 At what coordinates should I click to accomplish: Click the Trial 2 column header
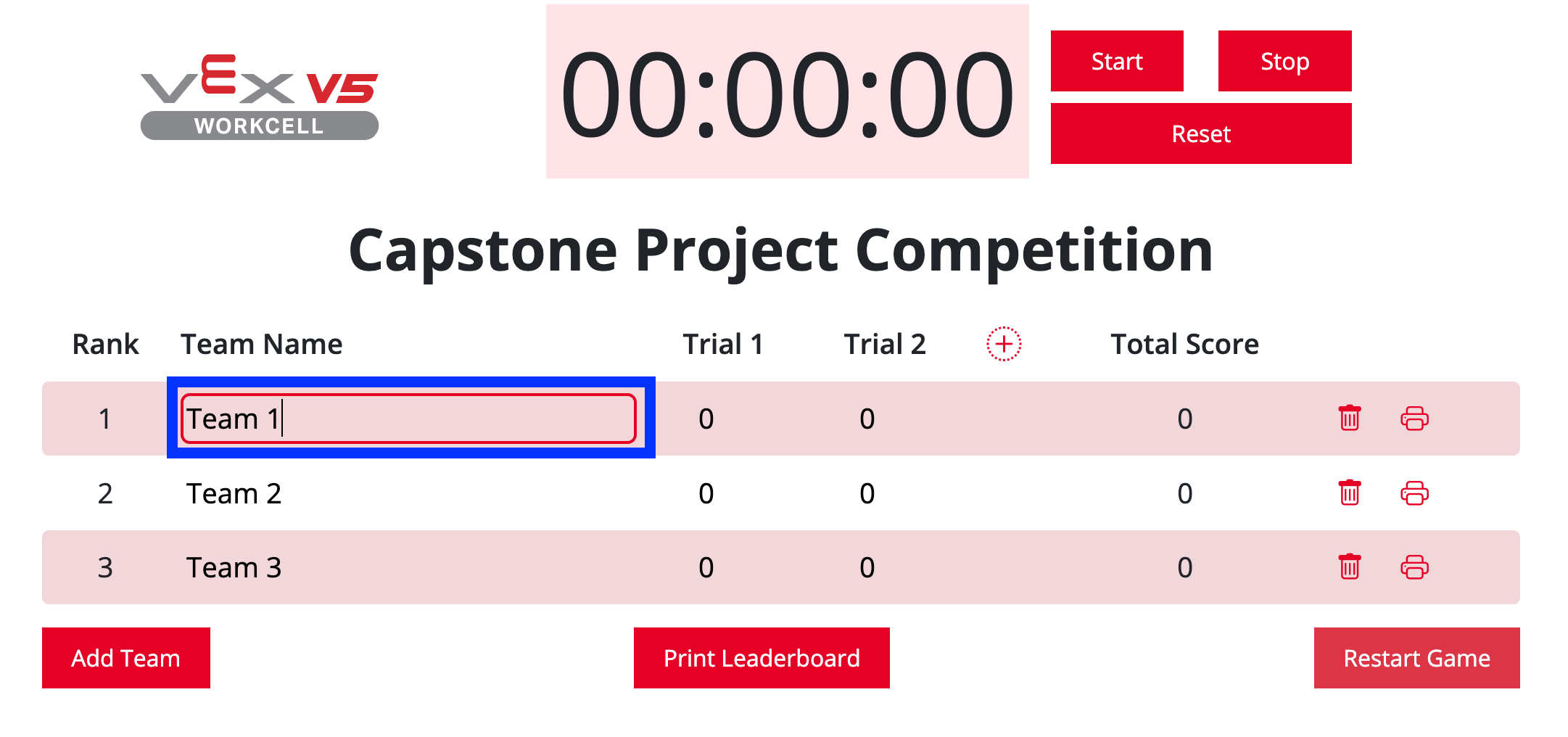point(885,344)
